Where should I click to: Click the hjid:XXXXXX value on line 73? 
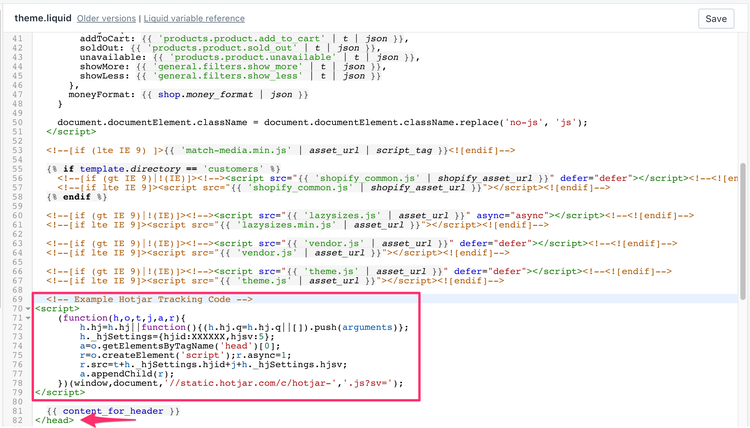click(196, 337)
